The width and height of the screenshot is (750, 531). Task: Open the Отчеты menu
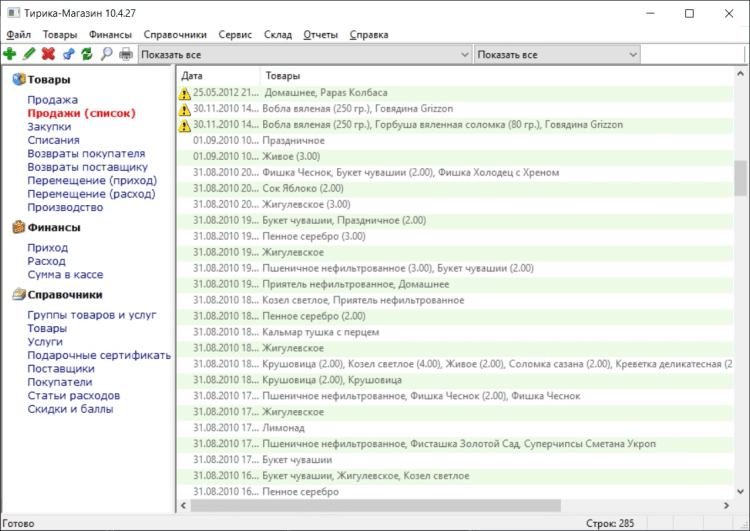320,34
